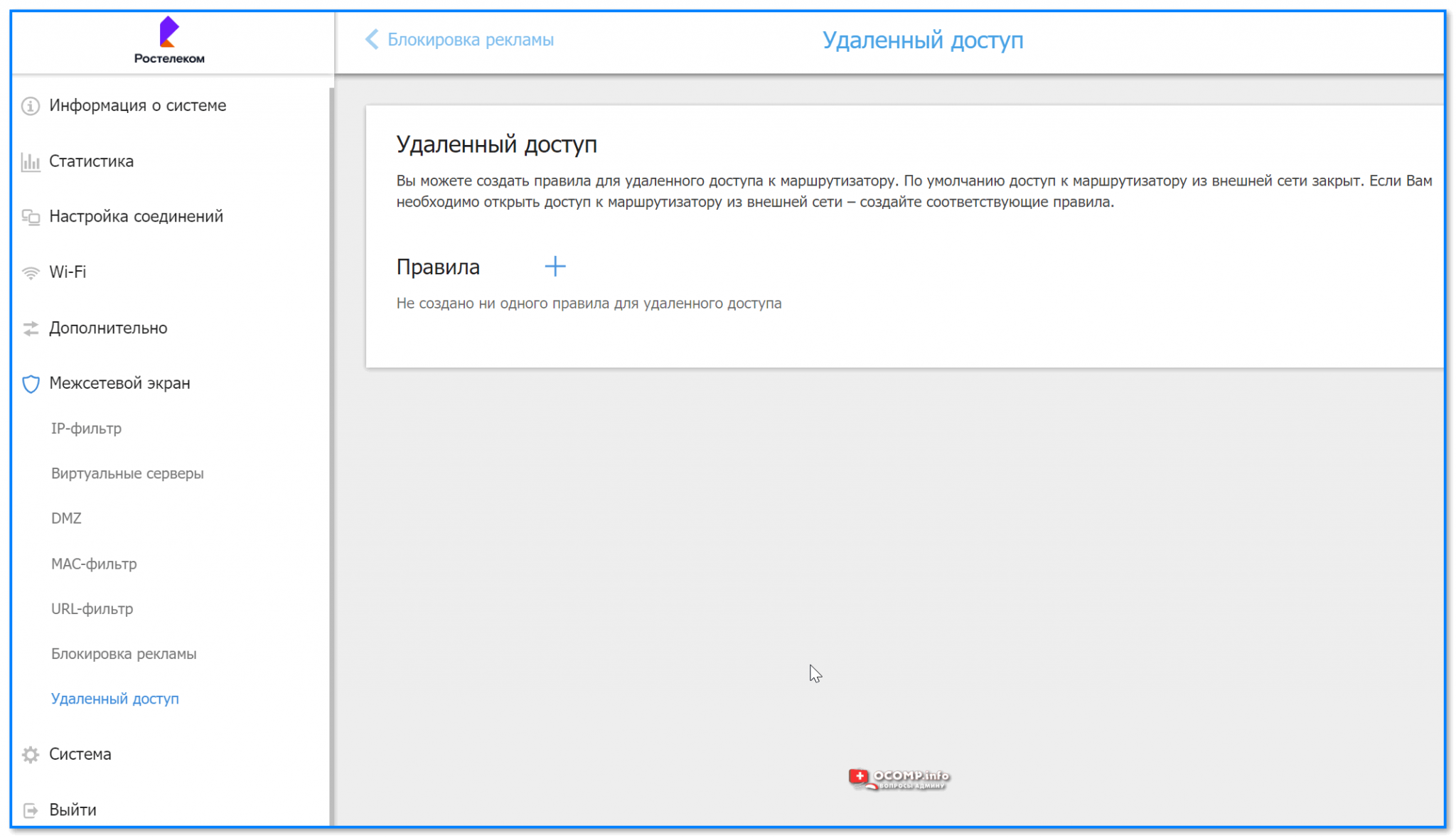Select Блокировка рекламы in the sidebar
Image resolution: width=1456 pixels, height=838 pixels.
tap(124, 654)
